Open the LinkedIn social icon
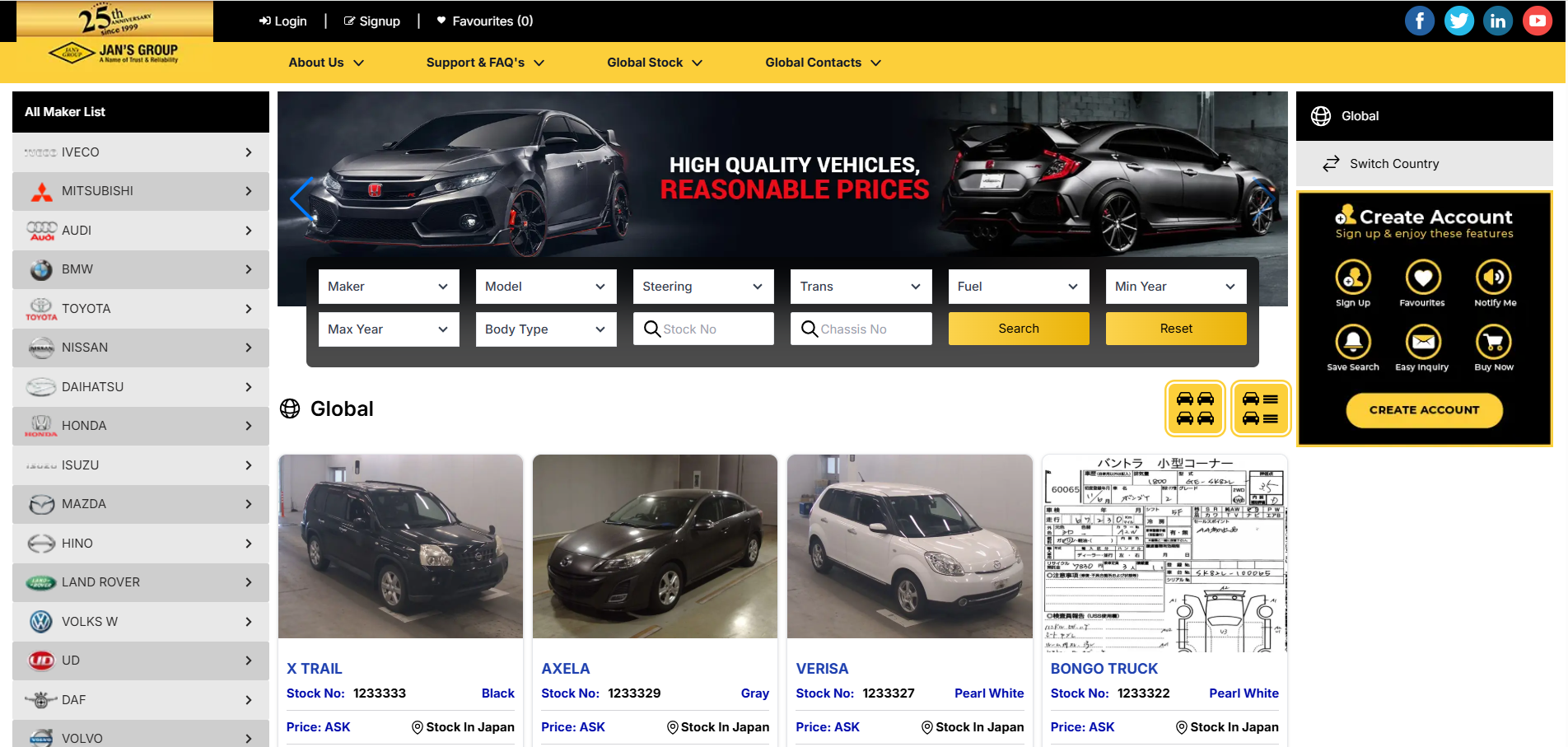Image resolution: width=1568 pixels, height=747 pixels. pos(1498,21)
